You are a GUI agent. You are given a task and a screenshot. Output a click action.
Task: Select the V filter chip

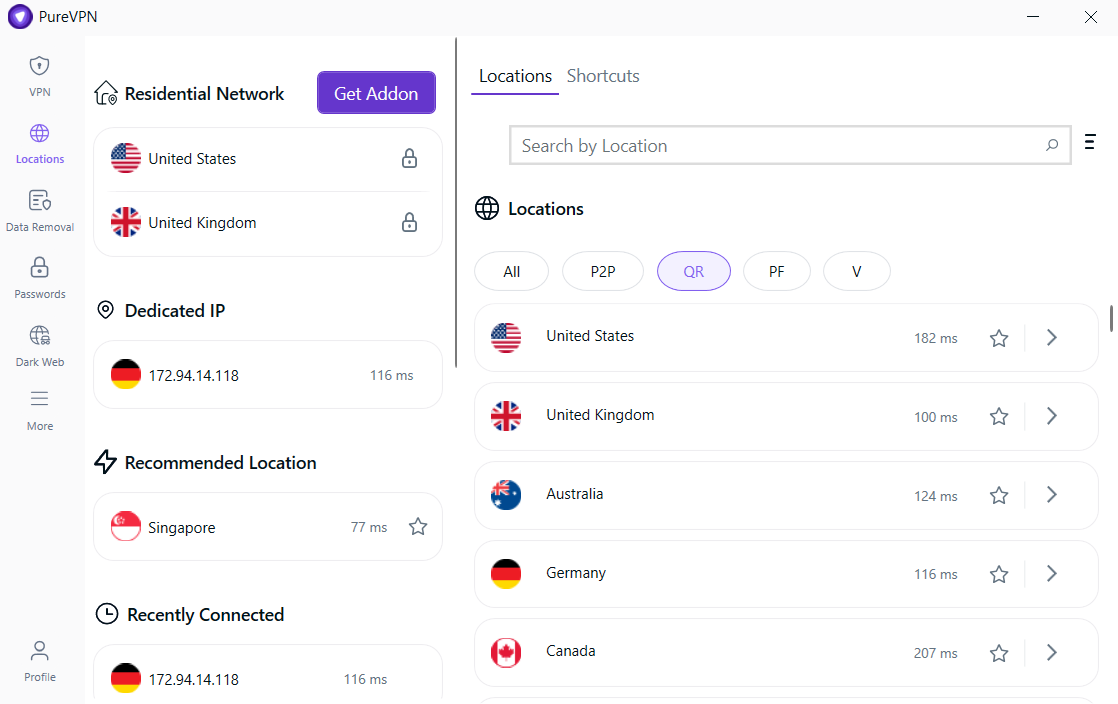[856, 272]
